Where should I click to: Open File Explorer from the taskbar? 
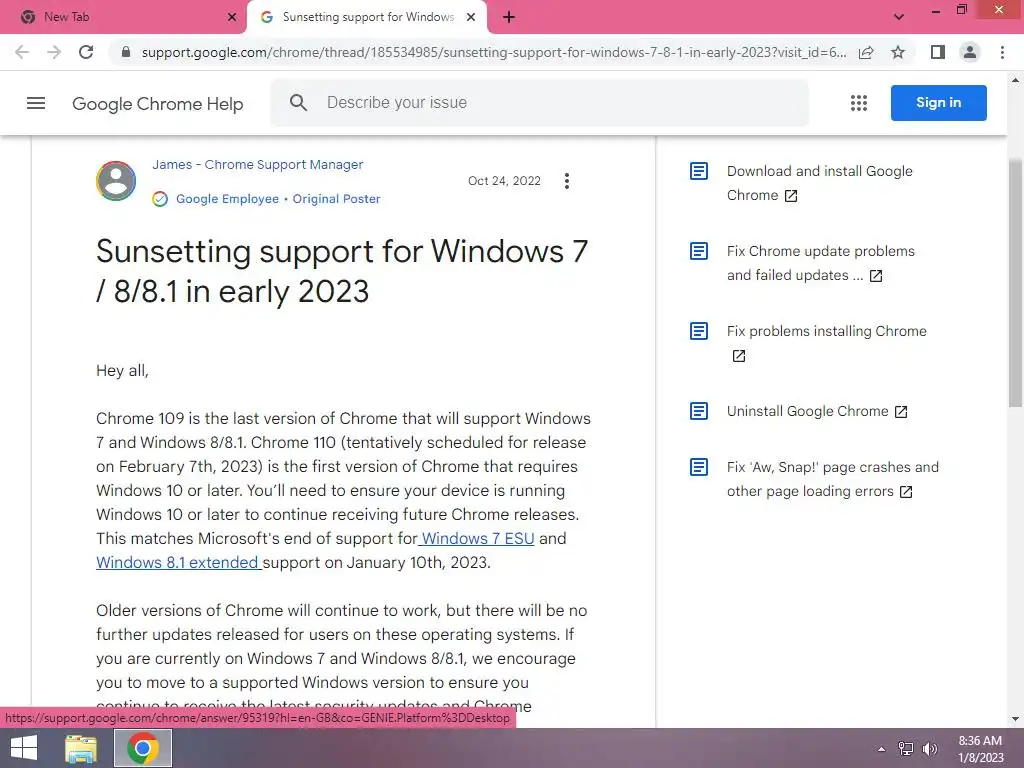(81, 748)
